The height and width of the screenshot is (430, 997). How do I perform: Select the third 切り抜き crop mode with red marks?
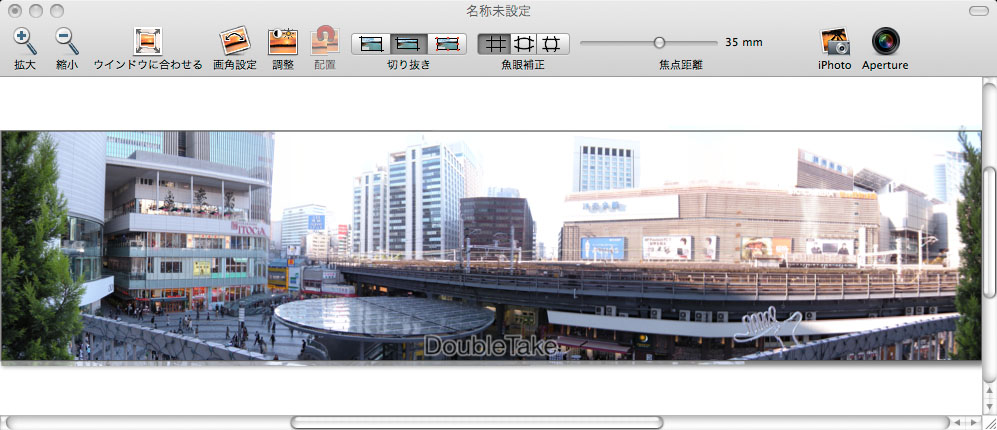tap(447, 43)
